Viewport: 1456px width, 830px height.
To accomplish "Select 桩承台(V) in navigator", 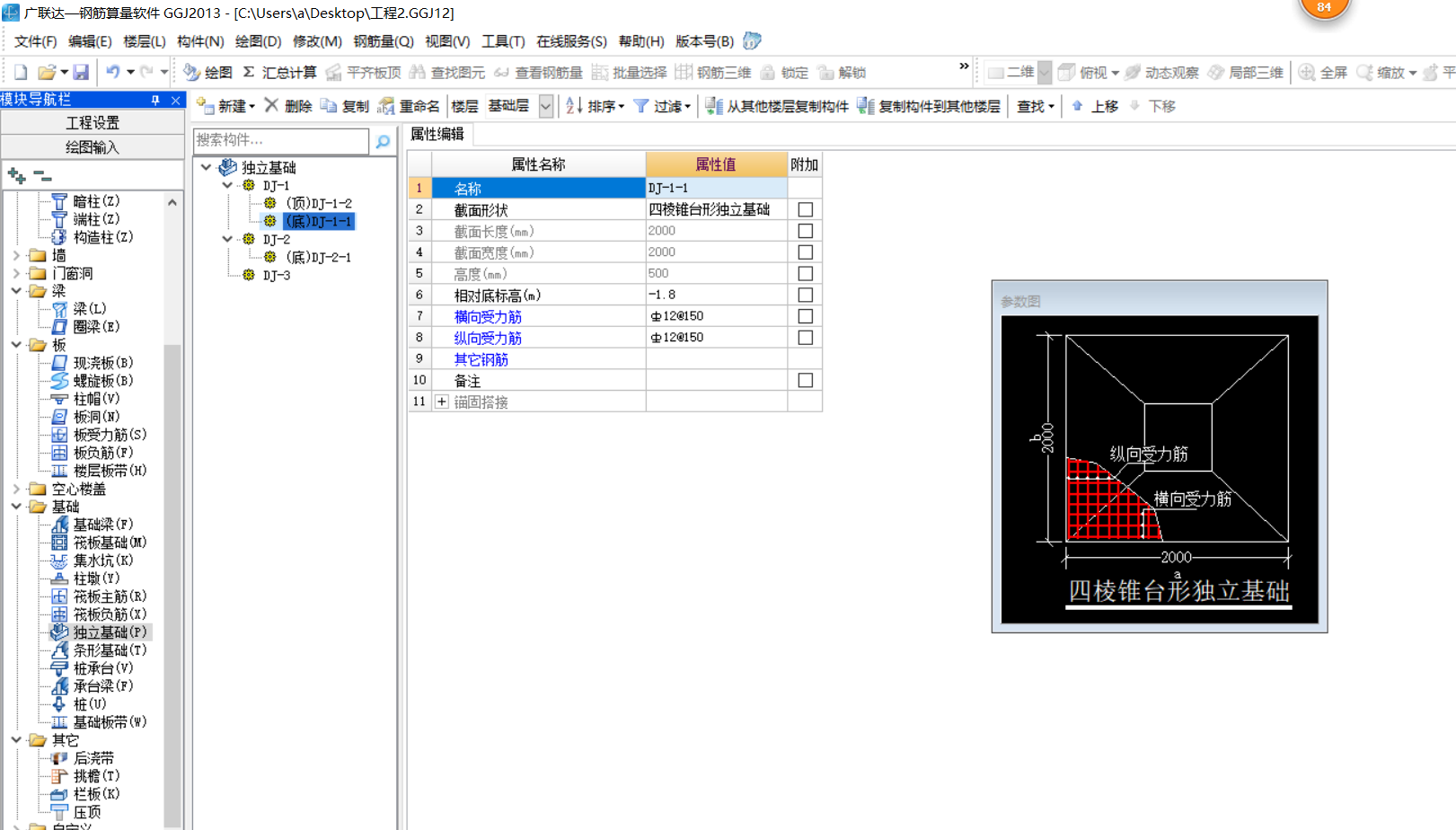I will coord(103,668).
